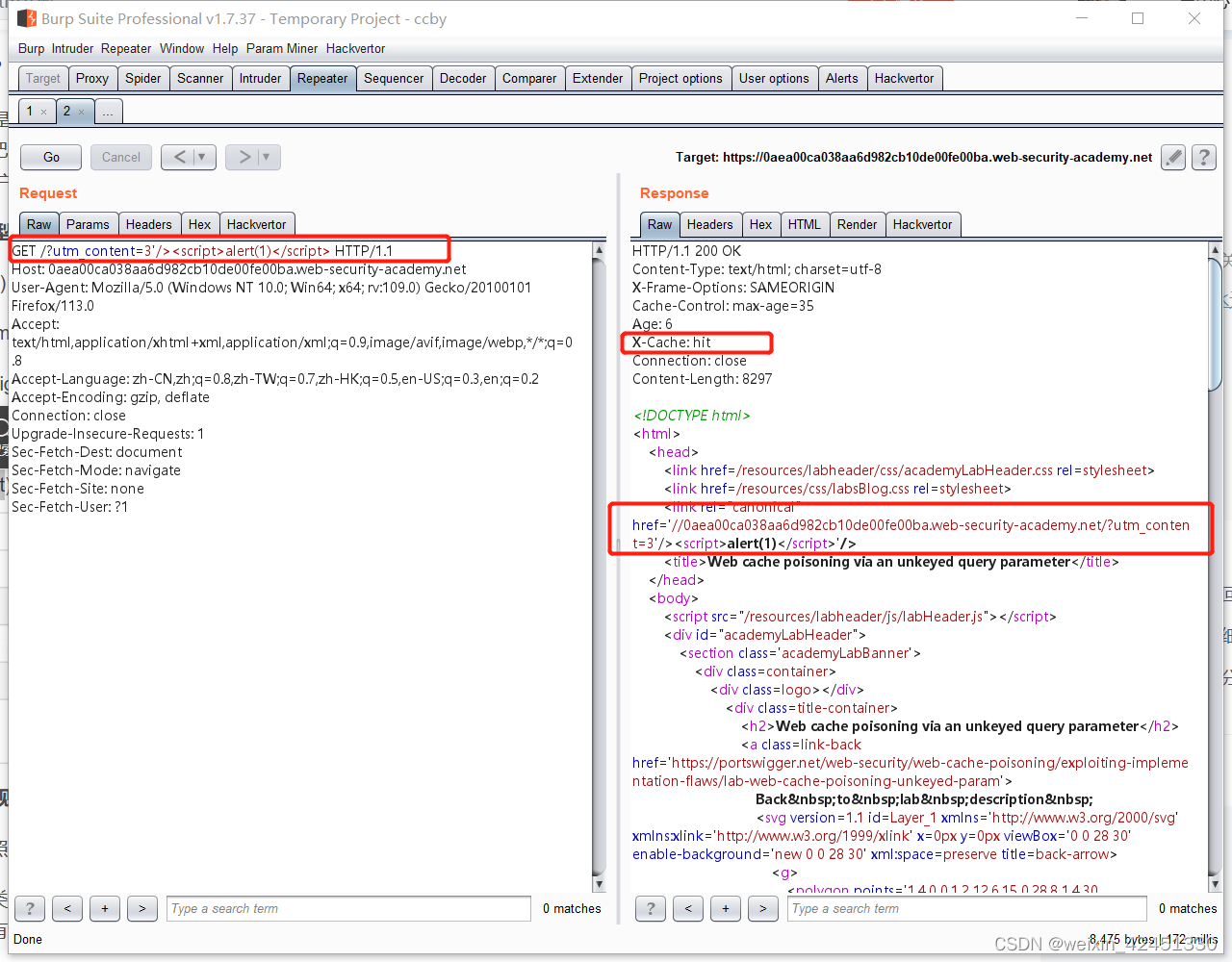
Task: Open the Repeater menu in menu bar
Action: click(126, 48)
